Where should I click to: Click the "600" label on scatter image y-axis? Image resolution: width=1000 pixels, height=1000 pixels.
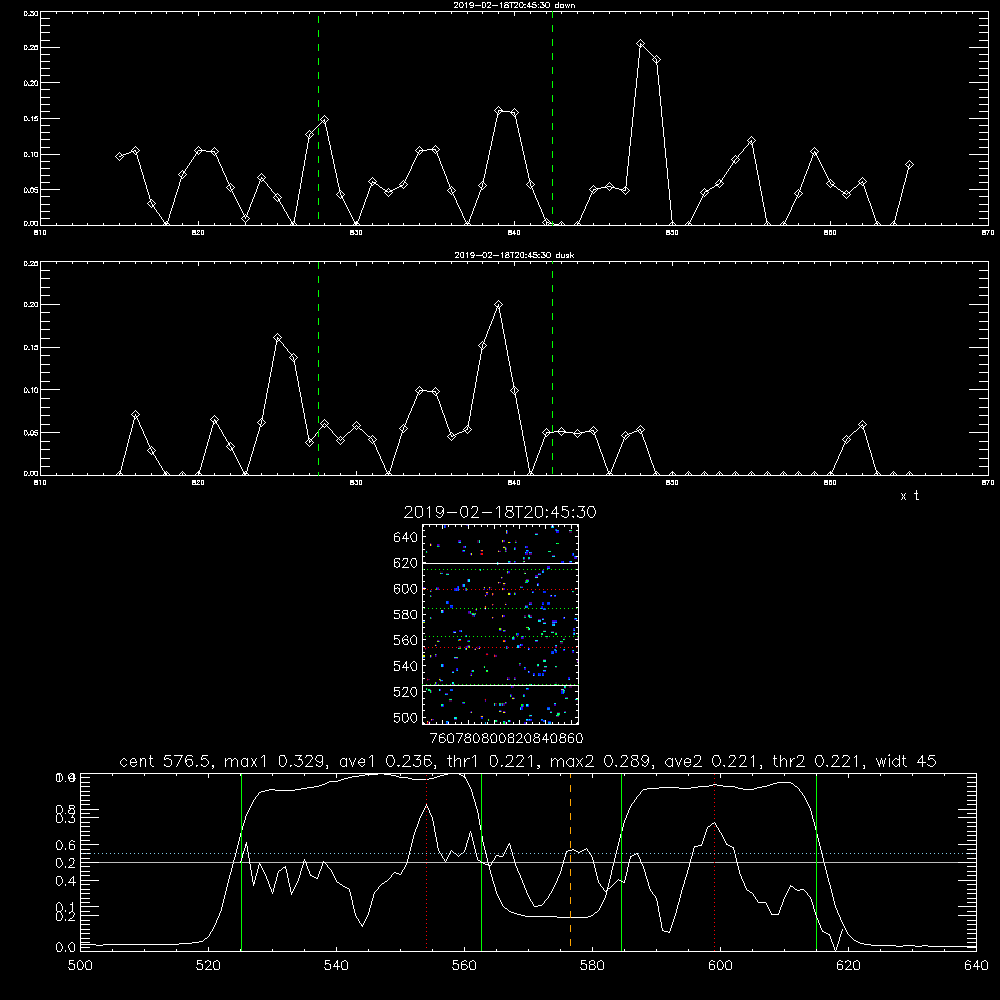(x=405, y=589)
